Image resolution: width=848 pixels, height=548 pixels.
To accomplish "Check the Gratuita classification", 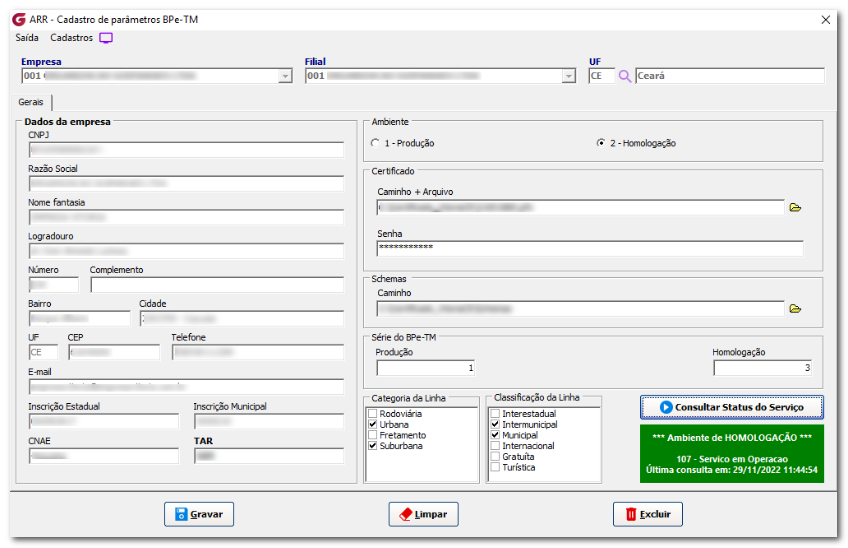I will coord(495,457).
